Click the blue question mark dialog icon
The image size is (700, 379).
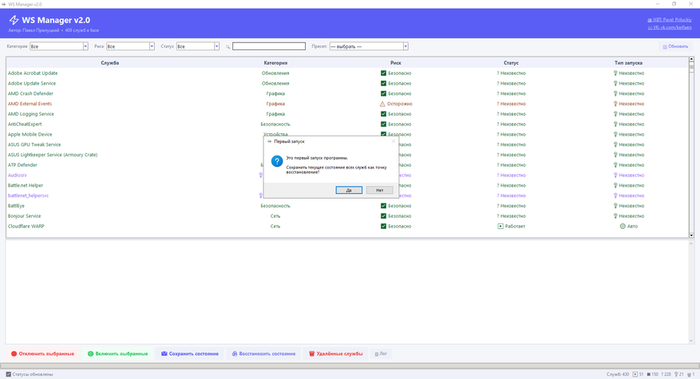pos(277,161)
